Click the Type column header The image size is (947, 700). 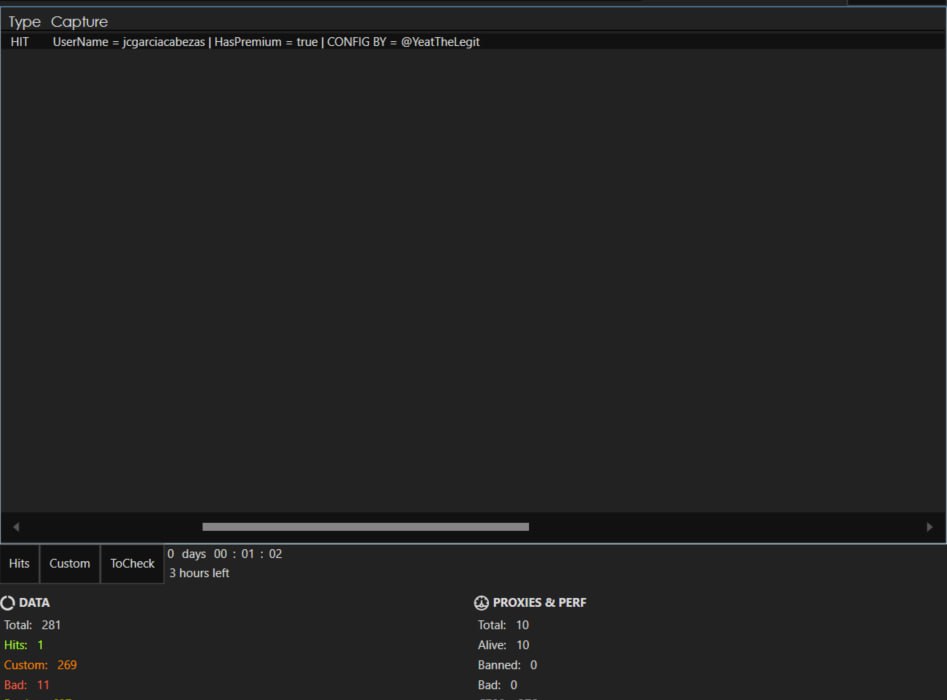(x=24, y=22)
